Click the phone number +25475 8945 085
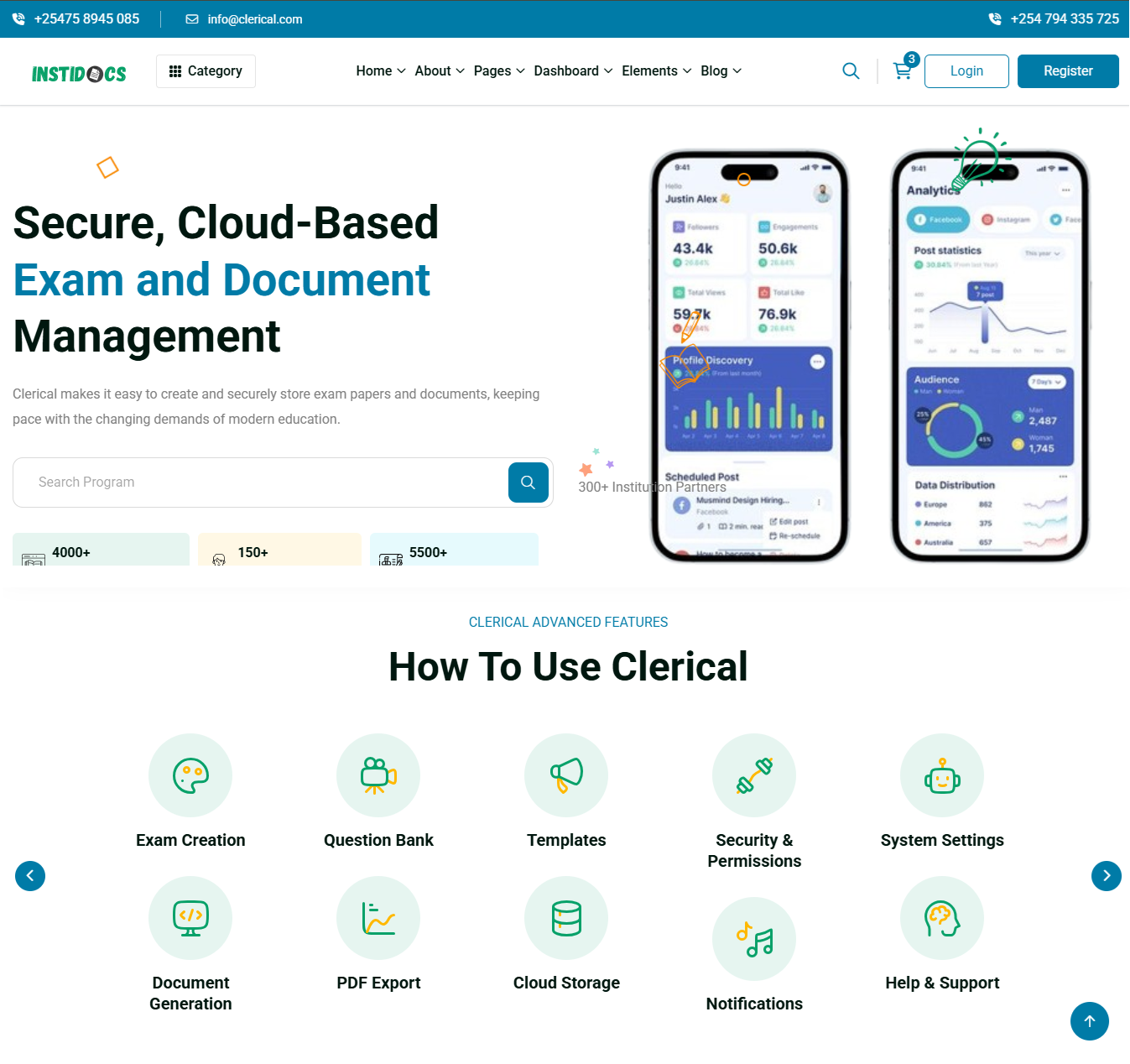1130x1064 pixels. click(86, 19)
